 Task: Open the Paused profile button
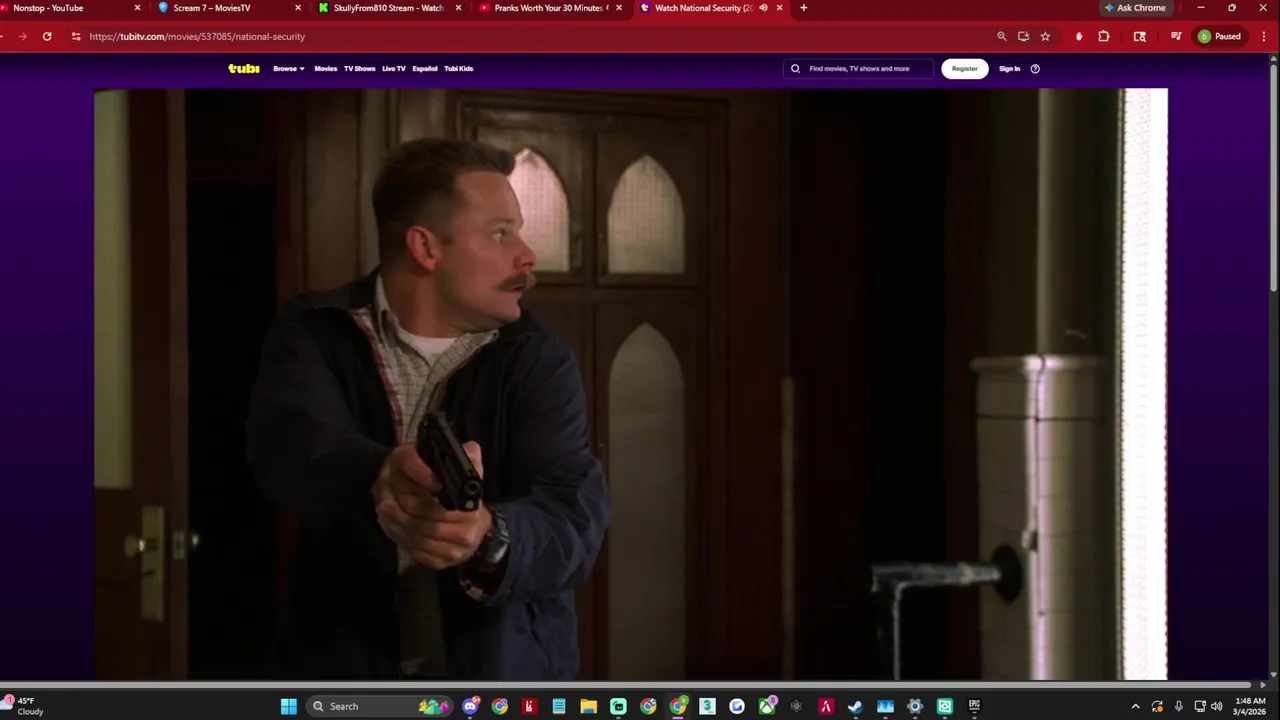[x=1221, y=36]
